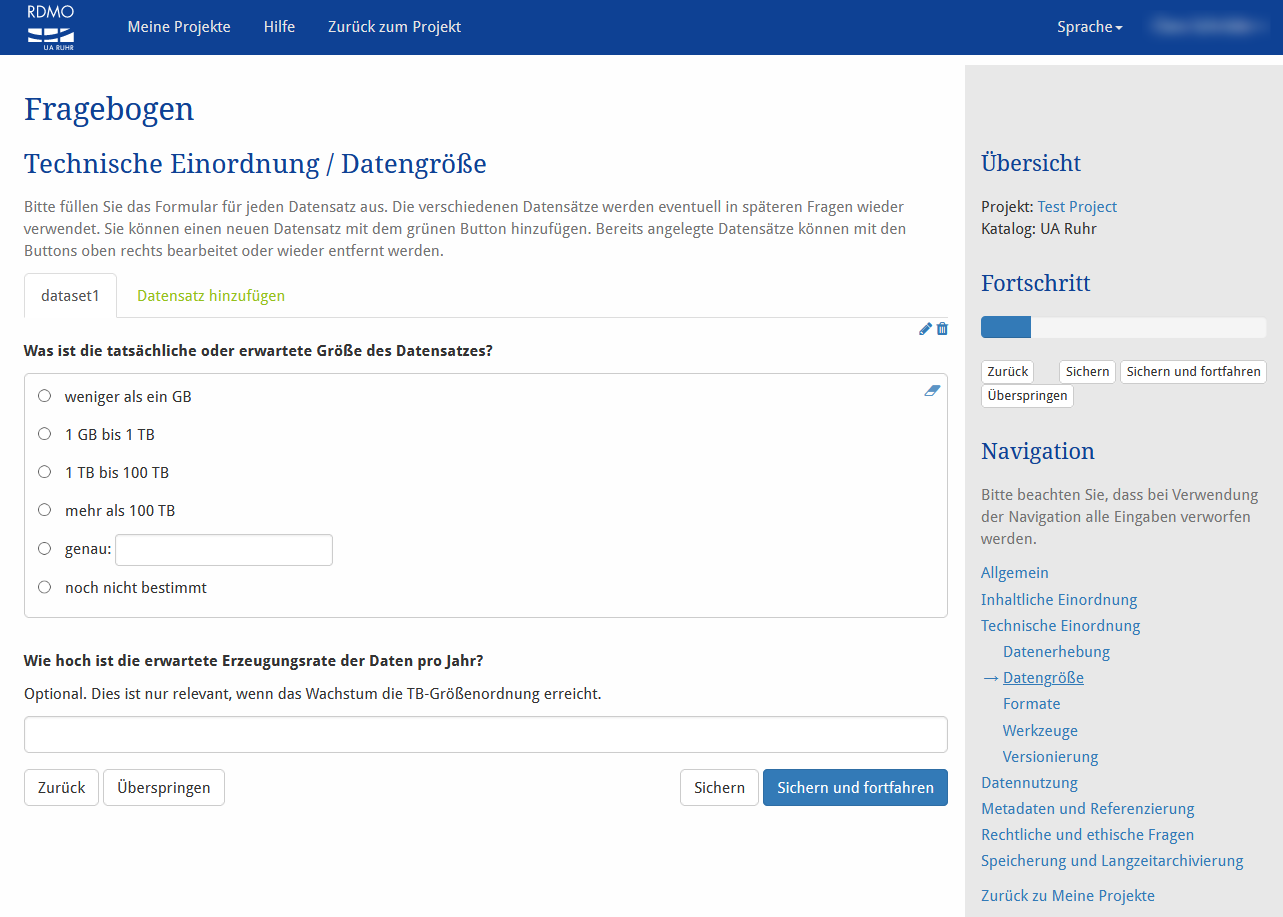
Task: Click the bottom 'Sichern' button
Action: click(x=719, y=787)
